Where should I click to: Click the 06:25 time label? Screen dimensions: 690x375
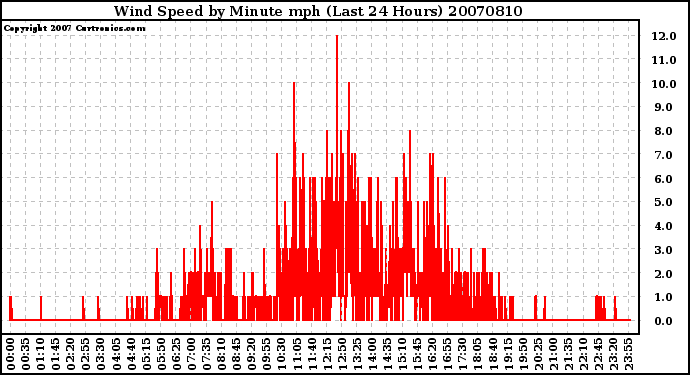[176, 354]
